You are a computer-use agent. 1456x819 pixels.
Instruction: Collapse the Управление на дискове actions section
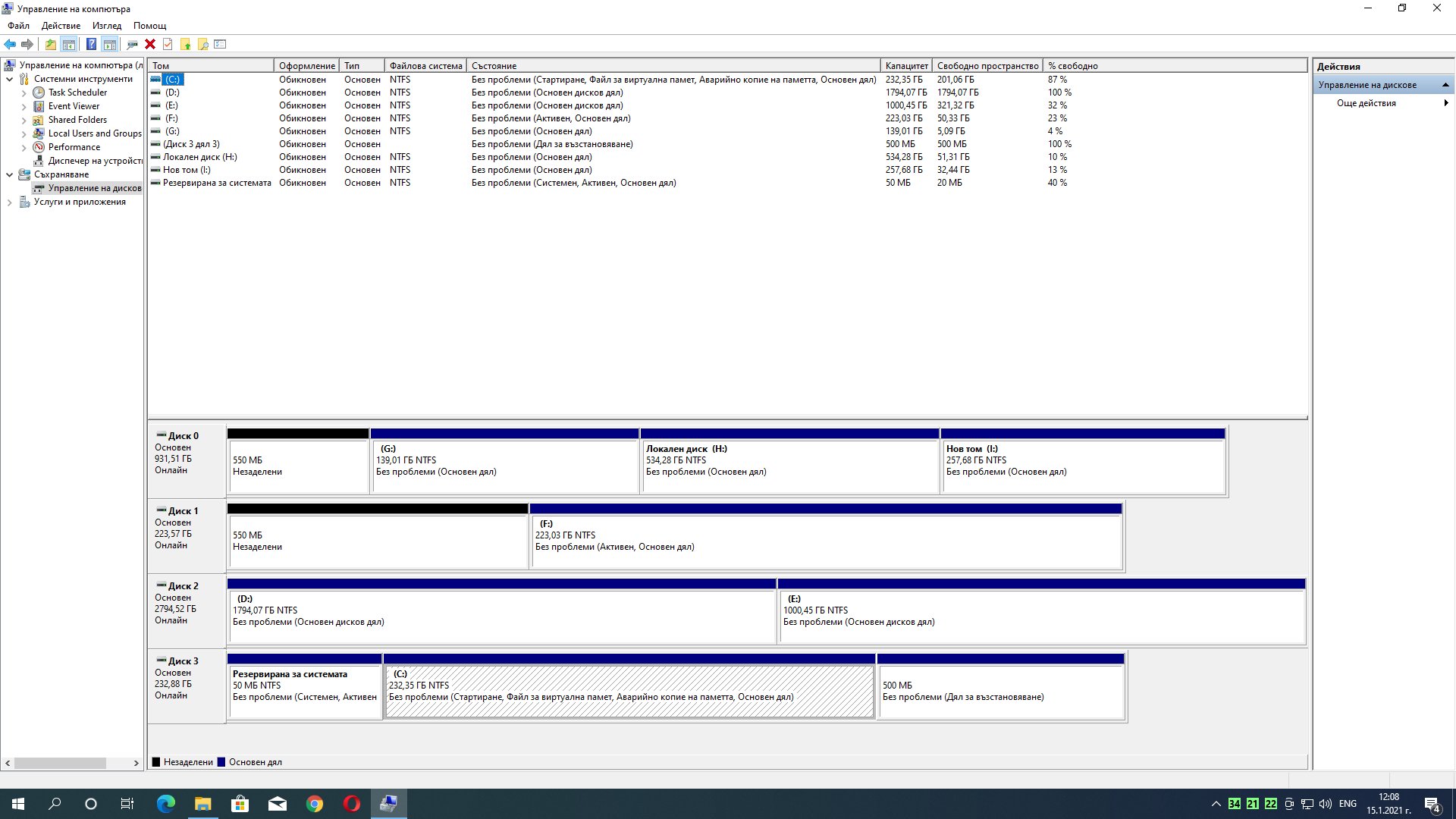[x=1445, y=85]
